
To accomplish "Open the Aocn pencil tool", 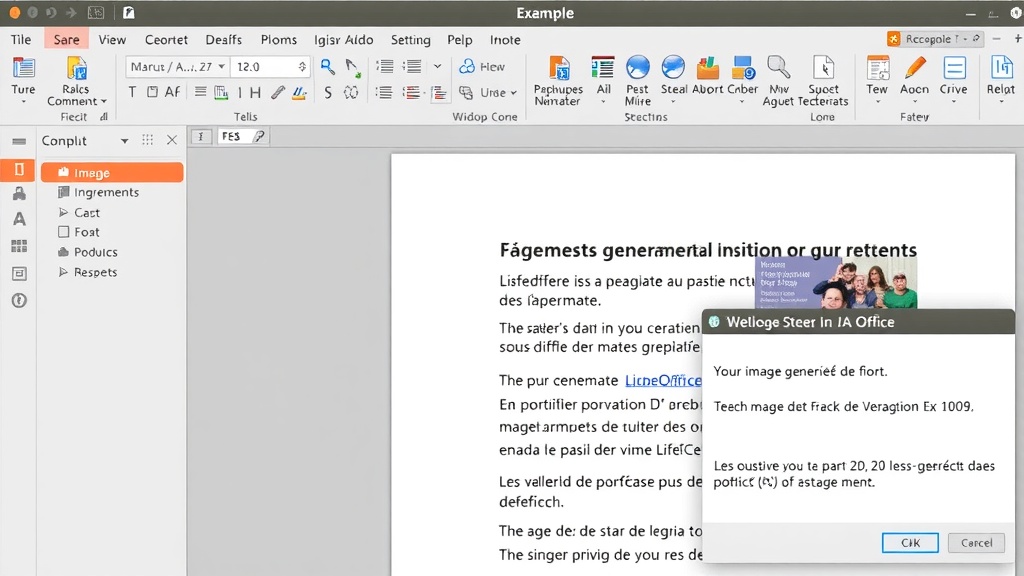I will [x=914, y=69].
